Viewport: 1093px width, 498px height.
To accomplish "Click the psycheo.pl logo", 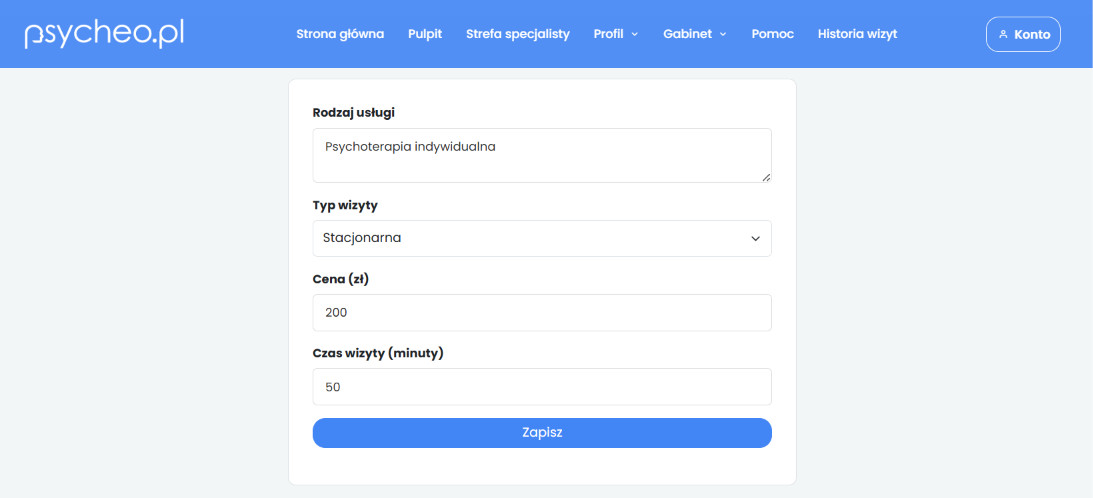I will pyautogui.click(x=105, y=34).
